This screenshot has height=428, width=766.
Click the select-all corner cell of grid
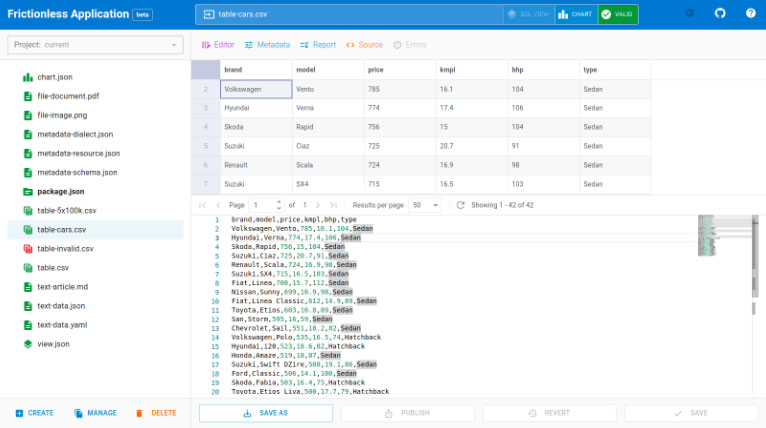pyautogui.click(x=206, y=70)
